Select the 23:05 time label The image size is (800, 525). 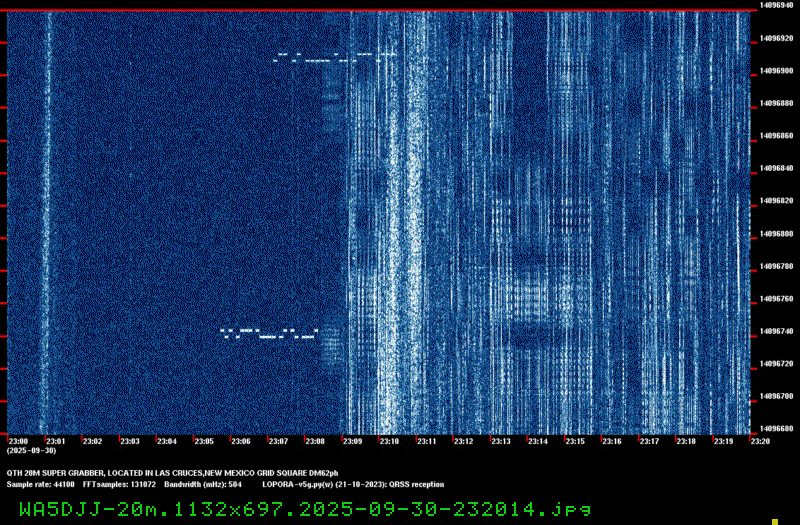click(x=205, y=441)
